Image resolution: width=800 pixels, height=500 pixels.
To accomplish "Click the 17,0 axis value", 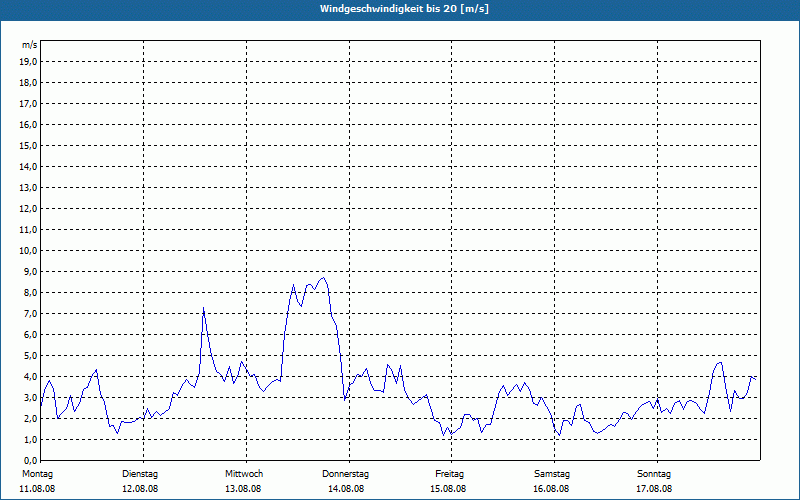I will click(x=29, y=104).
